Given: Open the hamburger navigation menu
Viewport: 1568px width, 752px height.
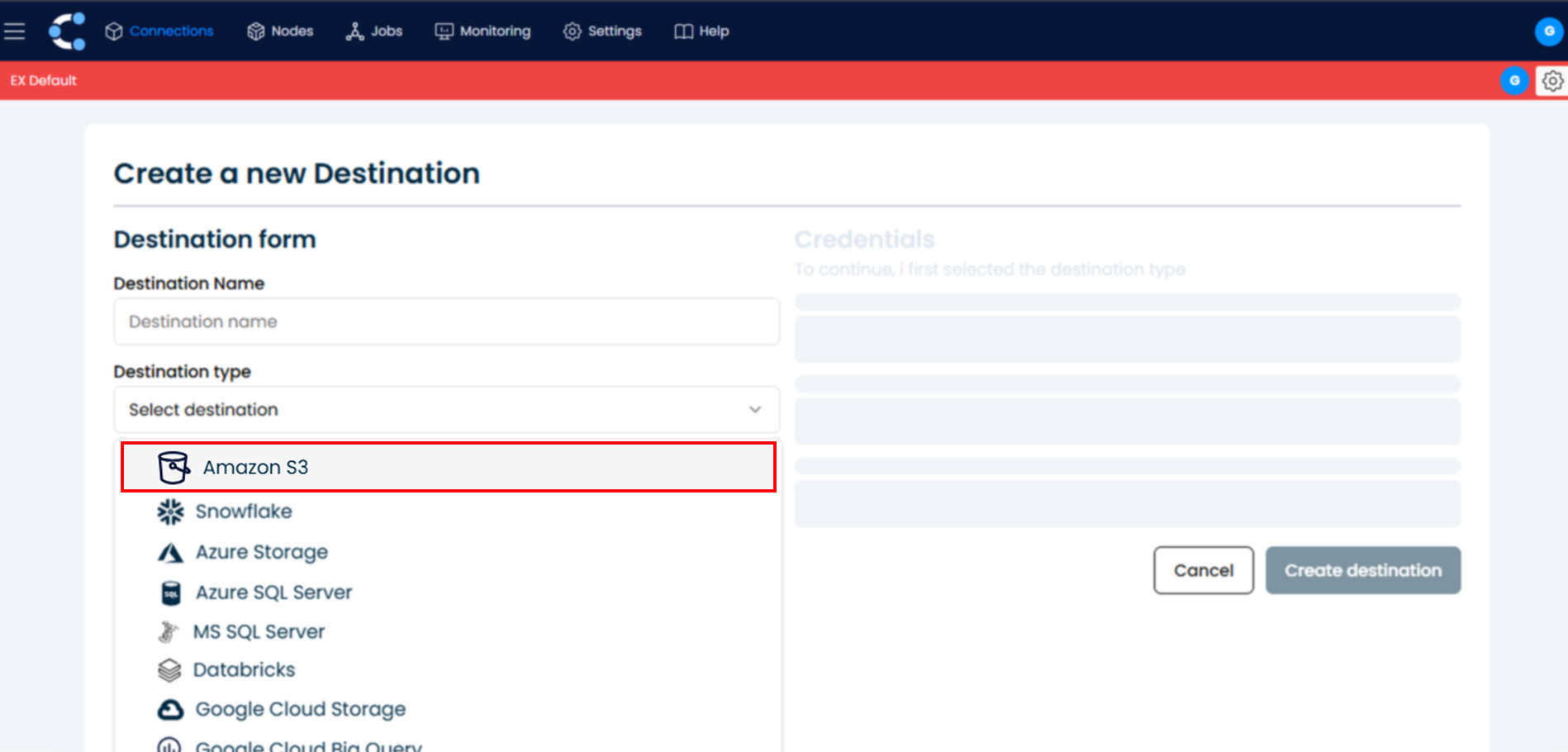Looking at the screenshot, I should point(15,31).
